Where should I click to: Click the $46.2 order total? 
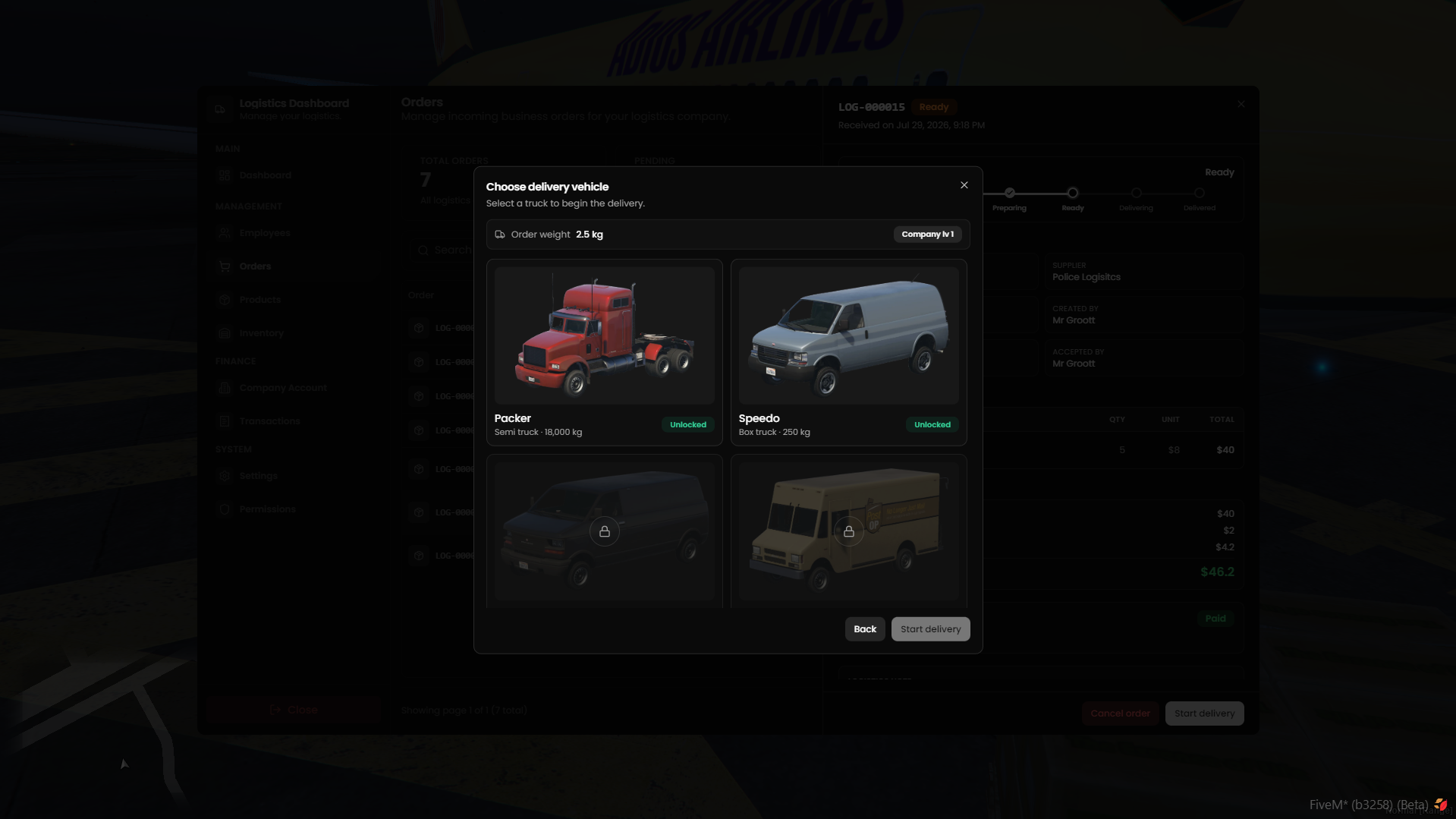click(1218, 572)
